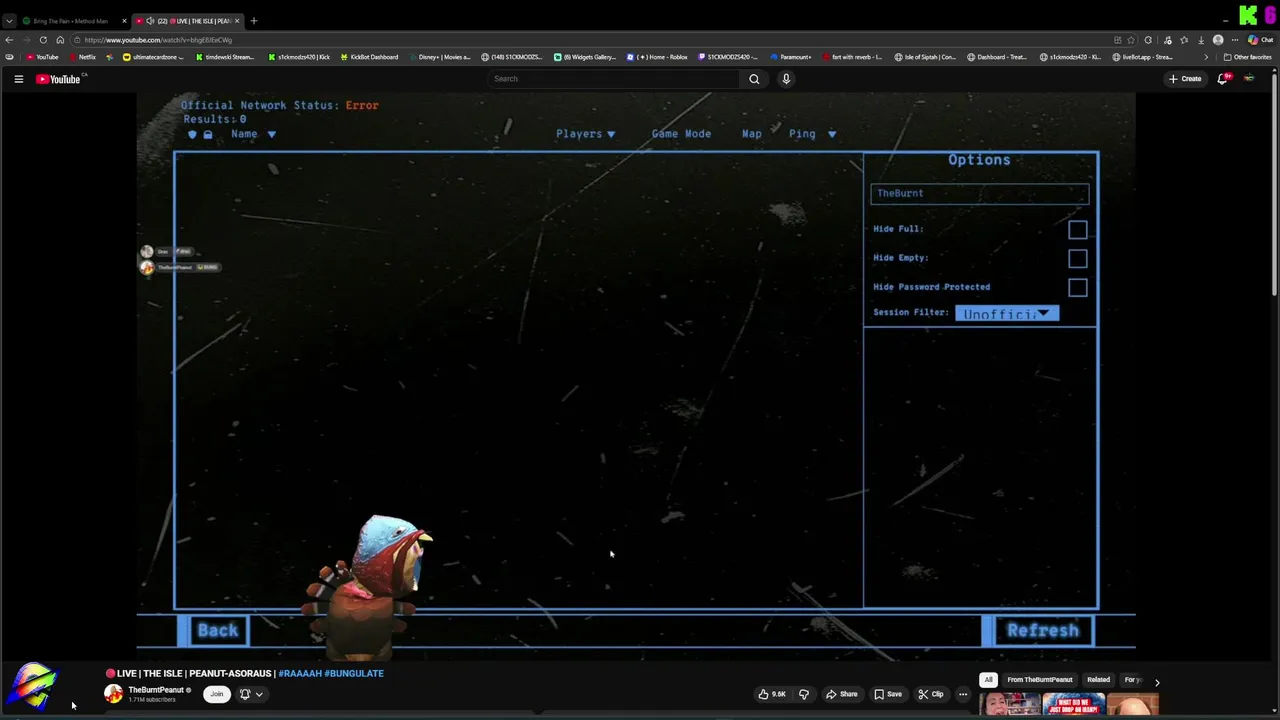Open browser downloads icon

(x=1201, y=40)
